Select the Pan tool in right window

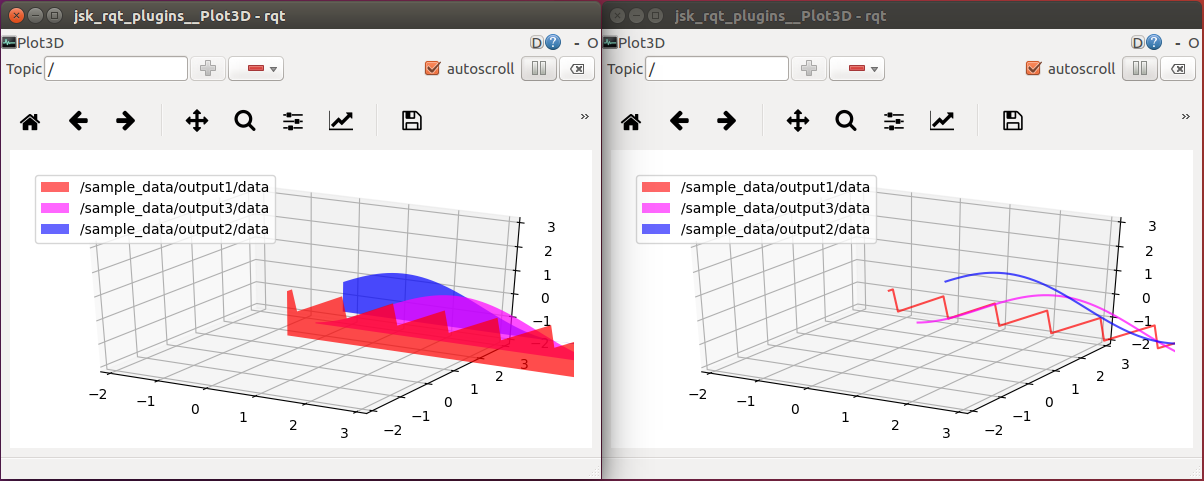coord(798,121)
